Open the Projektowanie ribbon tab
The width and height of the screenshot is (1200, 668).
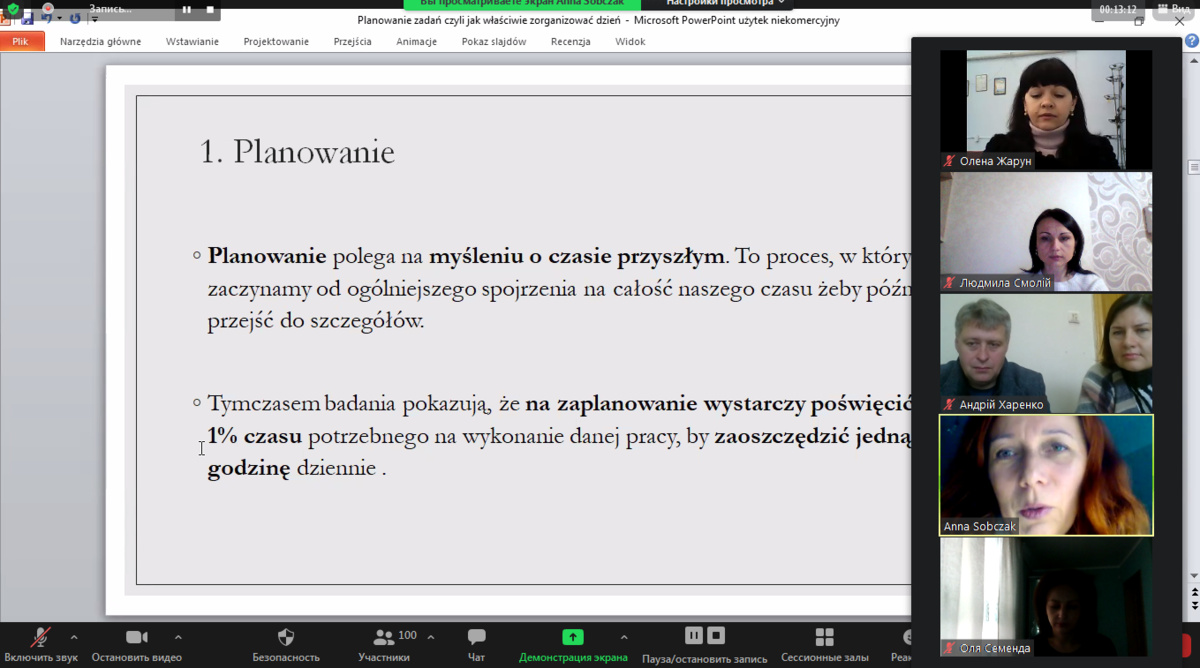[276, 42]
